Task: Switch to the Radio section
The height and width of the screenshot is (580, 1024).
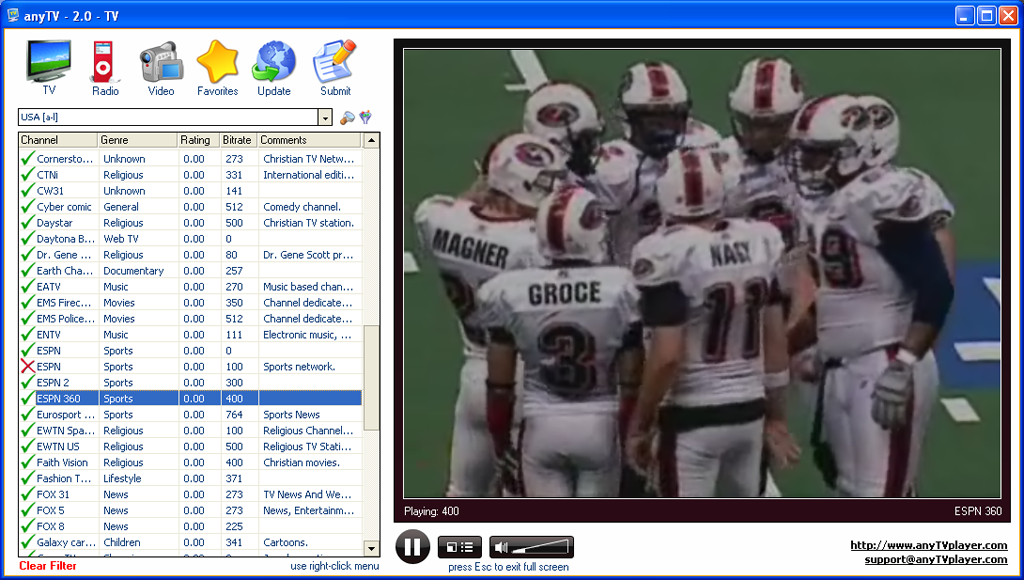Action: coord(104,66)
